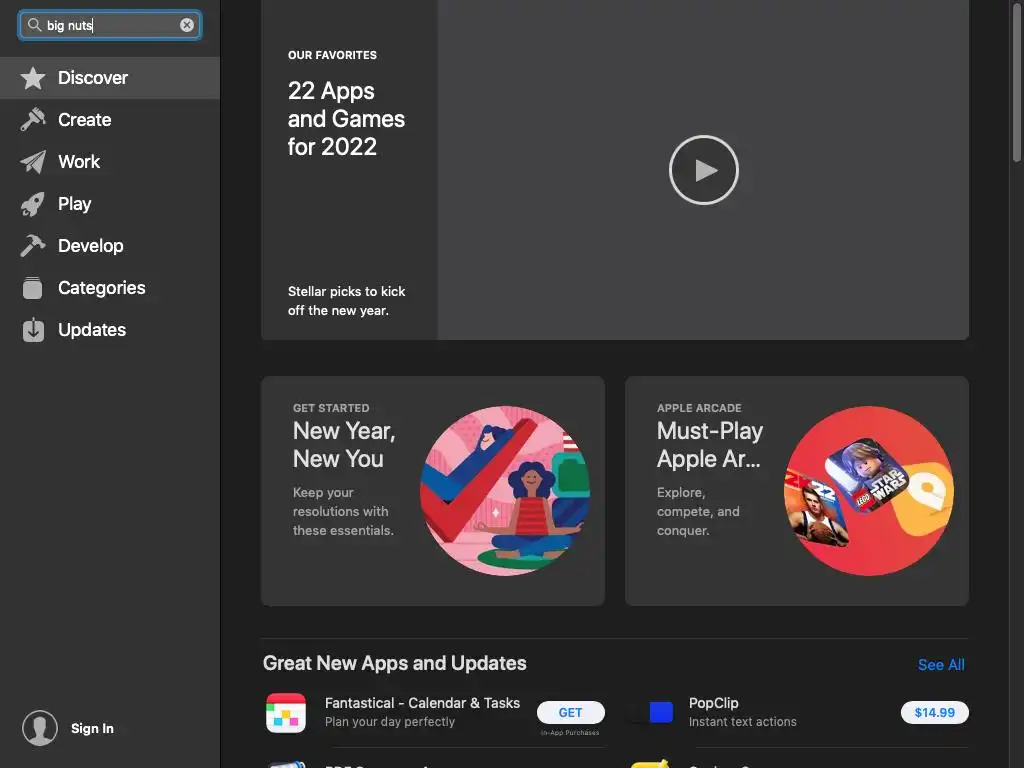Select the Categories icon
Image resolution: width=1024 pixels, height=768 pixels.
tap(33, 288)
